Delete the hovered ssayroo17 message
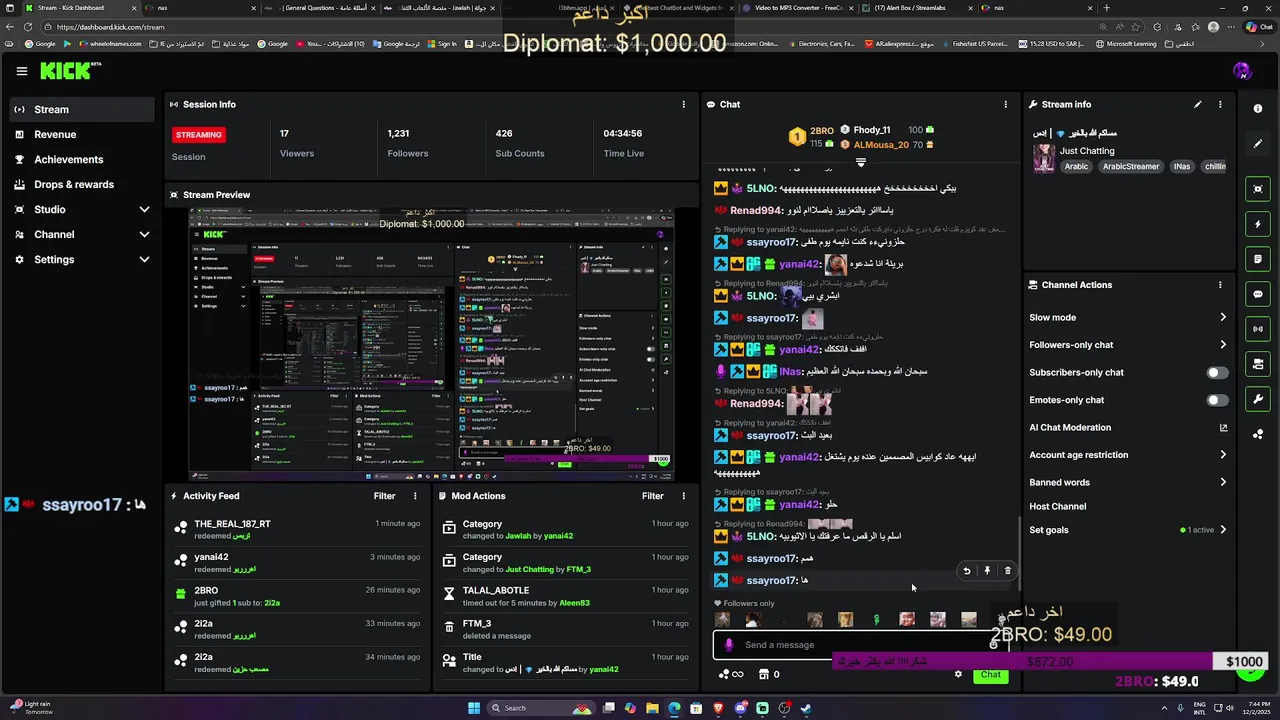1280x720 pixels. click(x=1007, y=571)
